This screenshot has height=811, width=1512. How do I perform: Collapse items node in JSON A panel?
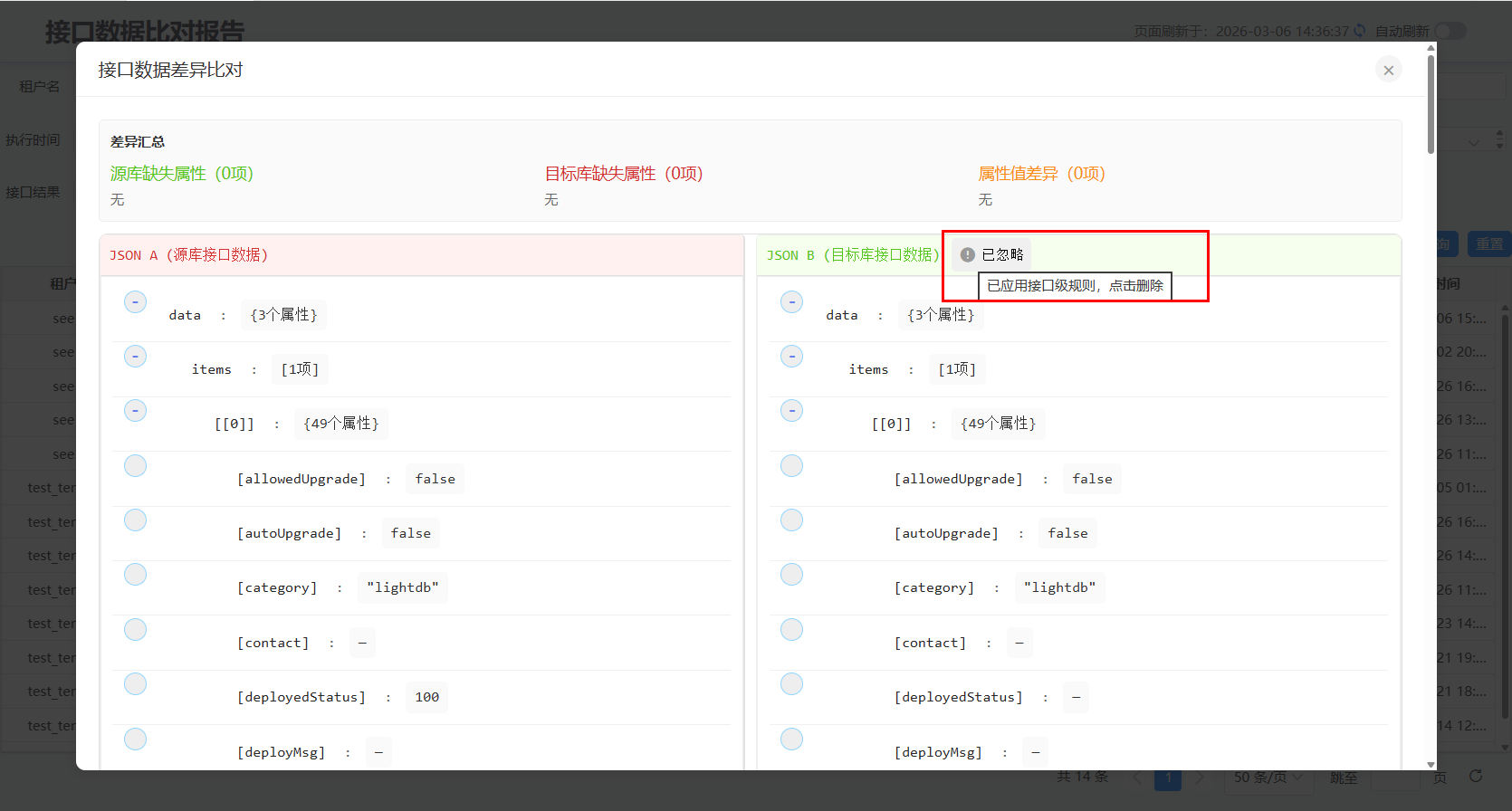[x=135, y=357]
